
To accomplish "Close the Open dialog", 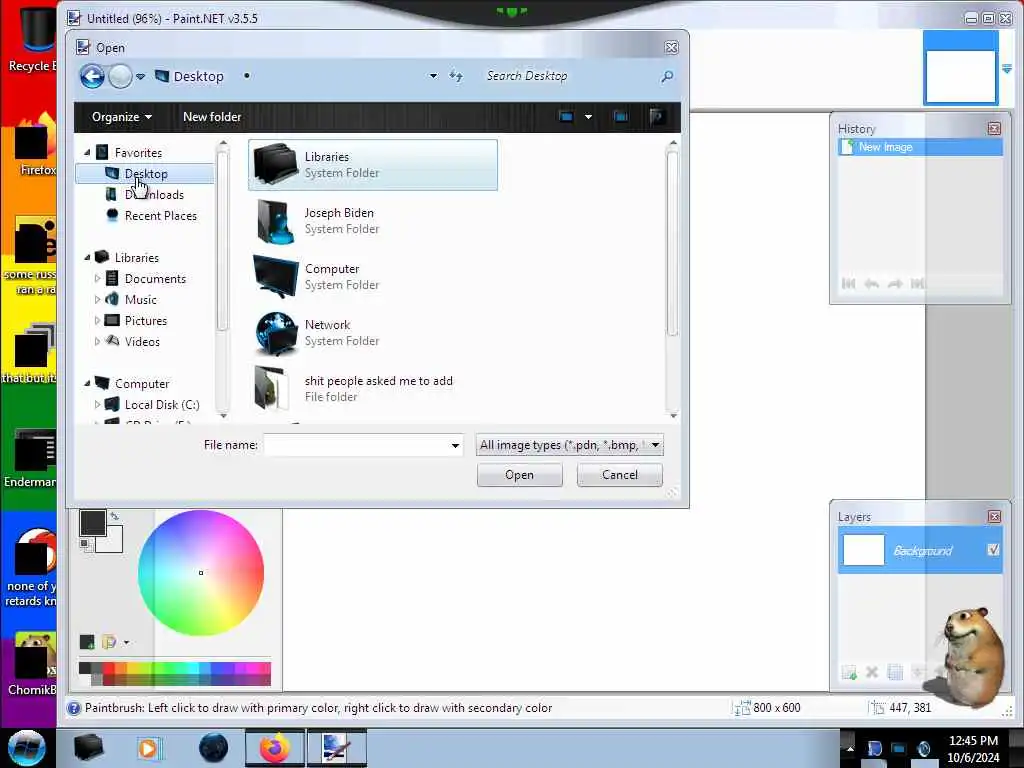I will click(x=671, y=48).
